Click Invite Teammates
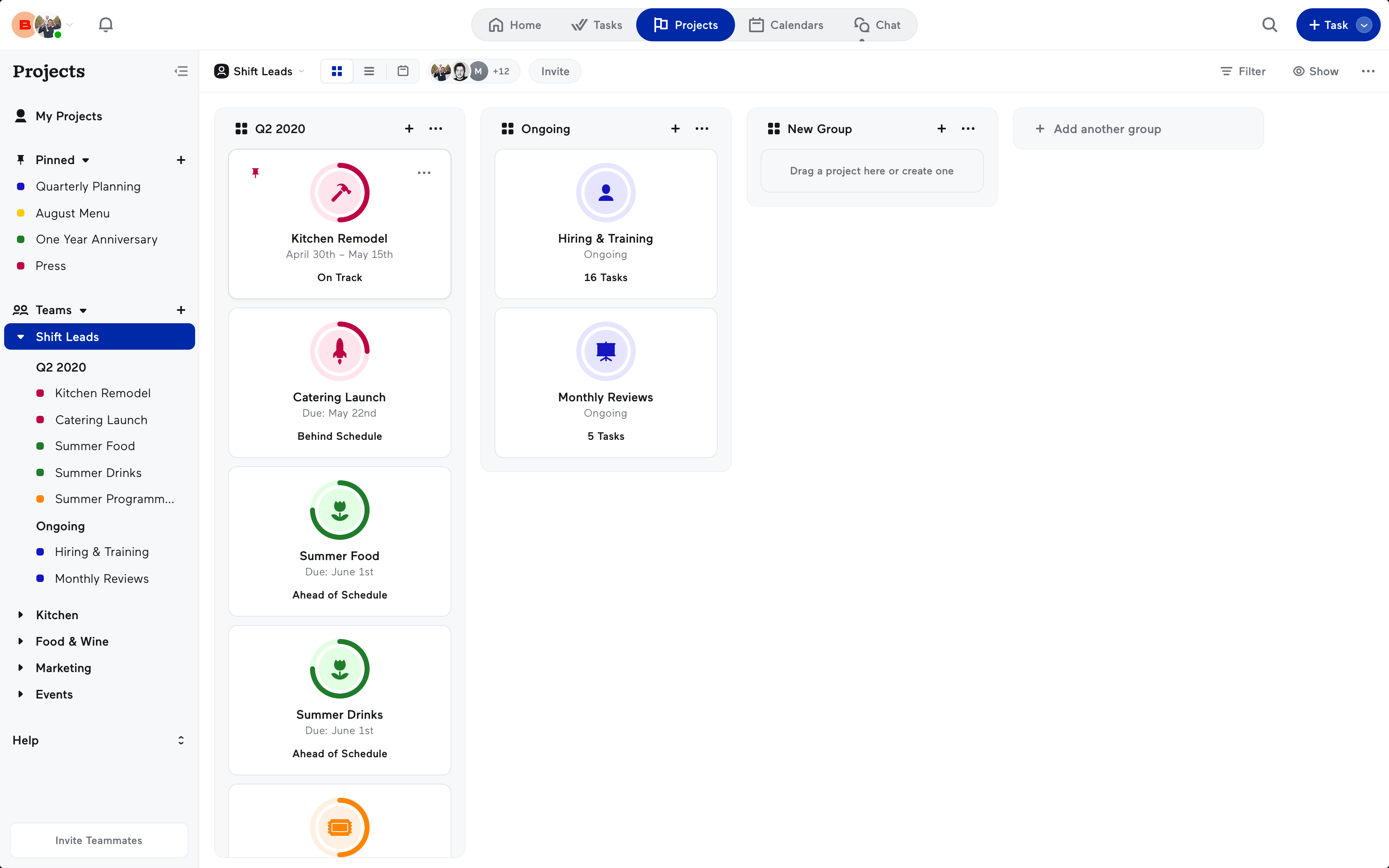The height and width of the screenshot is (868, 1389). pyautogui.click(x=99, y=840)
